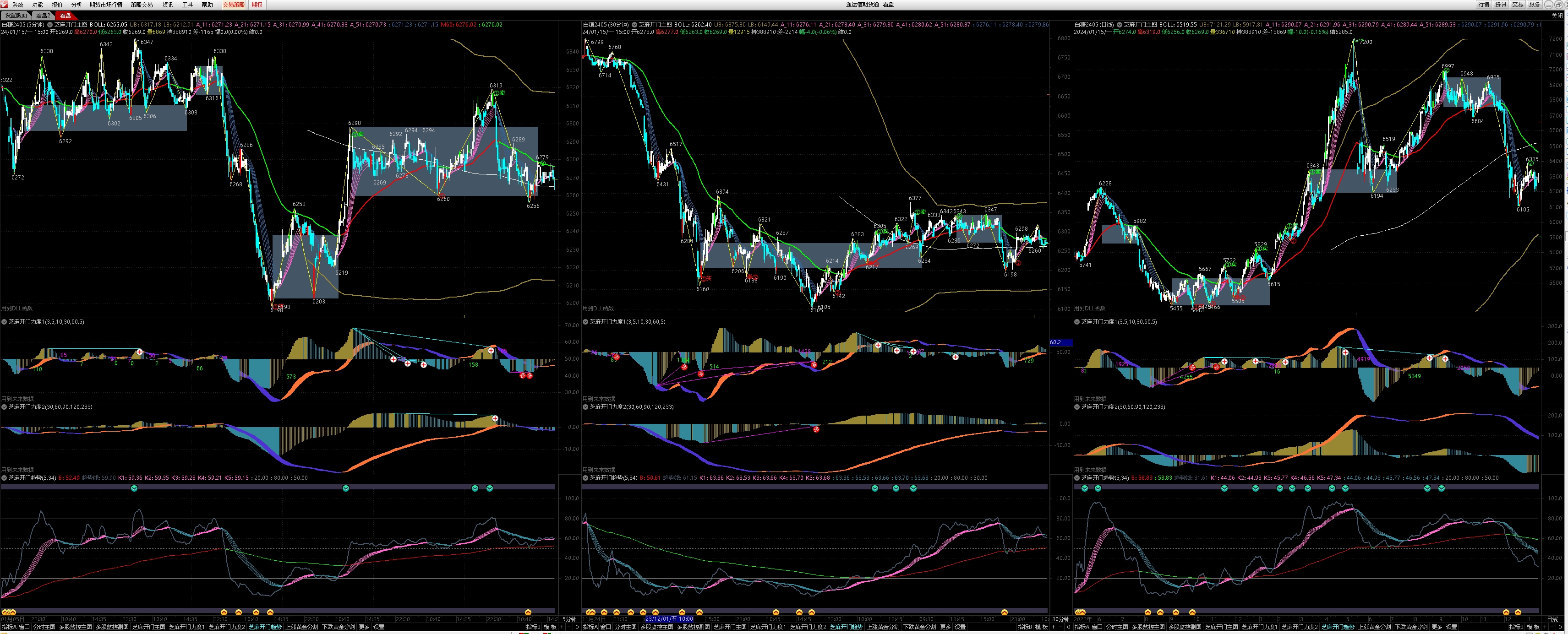The height and width of the screenshot is (634, 1568).
Task: Switch to the 看盘2 tab
Action: [43, 15]
